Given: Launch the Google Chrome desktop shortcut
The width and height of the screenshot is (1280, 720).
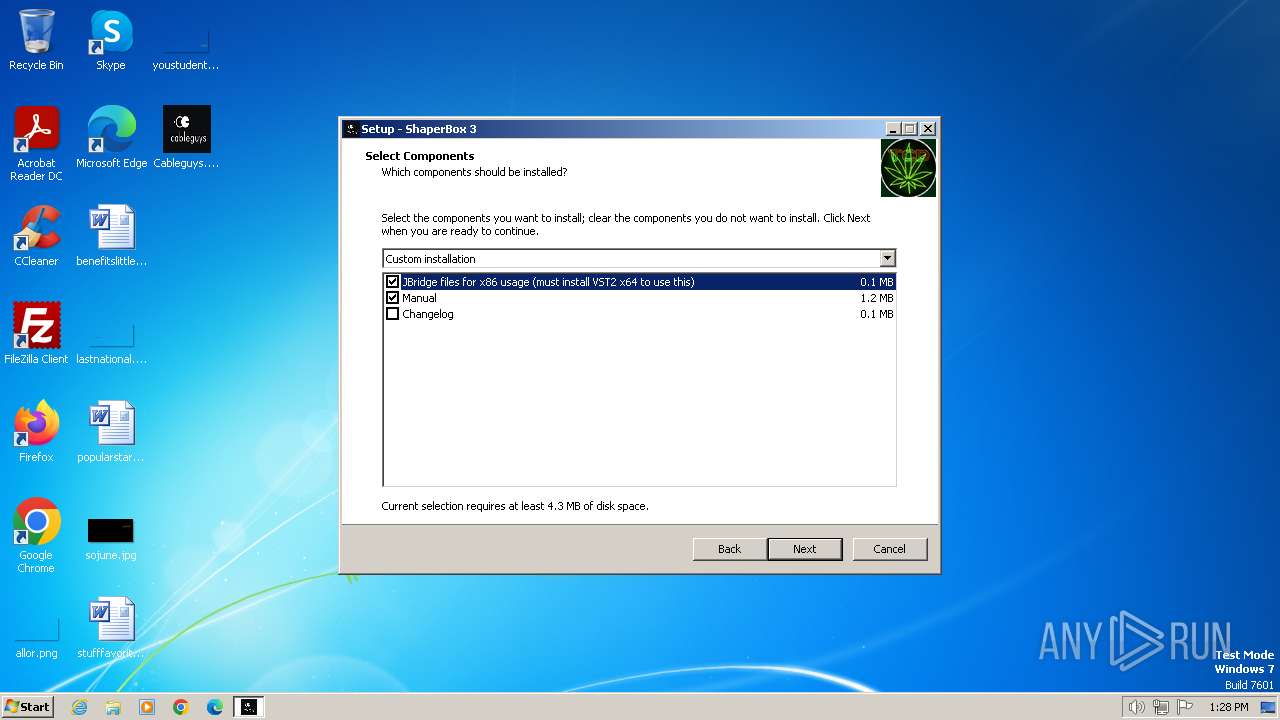Looking at the screenshot, I should click(36, 536).
